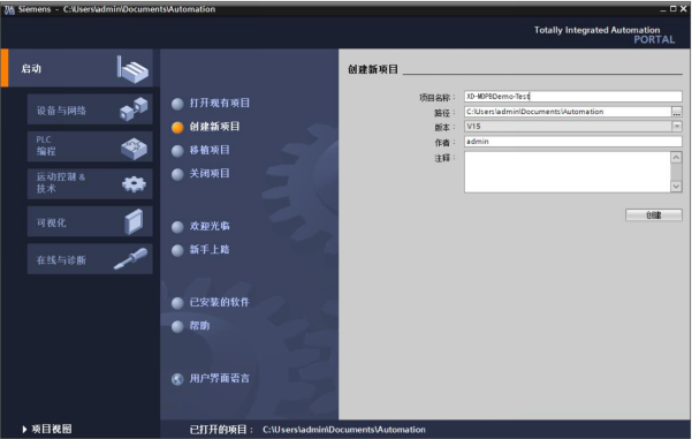Image resolution: width=692 pixels, height=439 pixels.
Task: Click the bullet next to 欢迎光临
Action: [177, 227]
